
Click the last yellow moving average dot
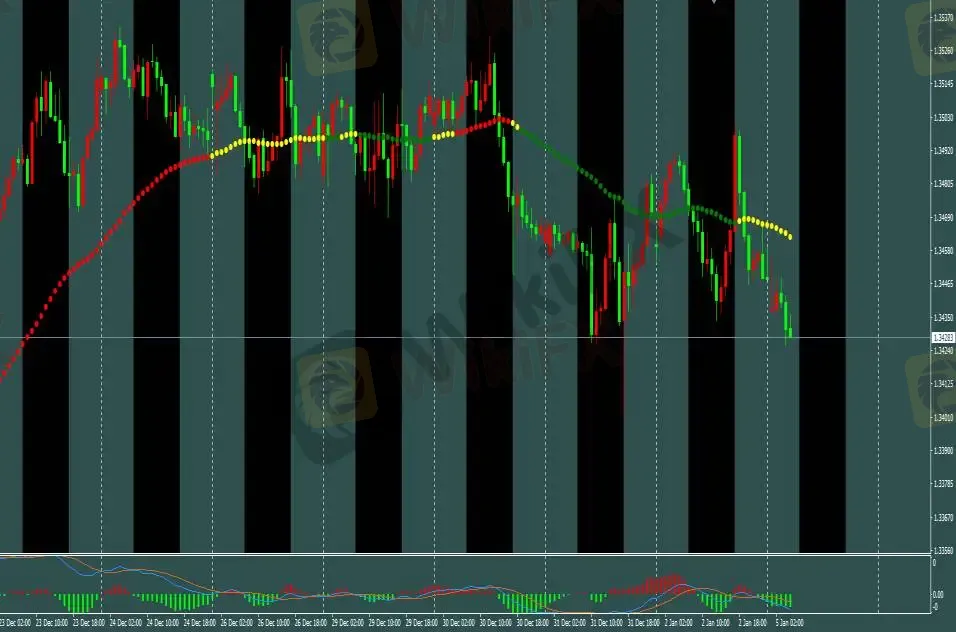point(791,238)
